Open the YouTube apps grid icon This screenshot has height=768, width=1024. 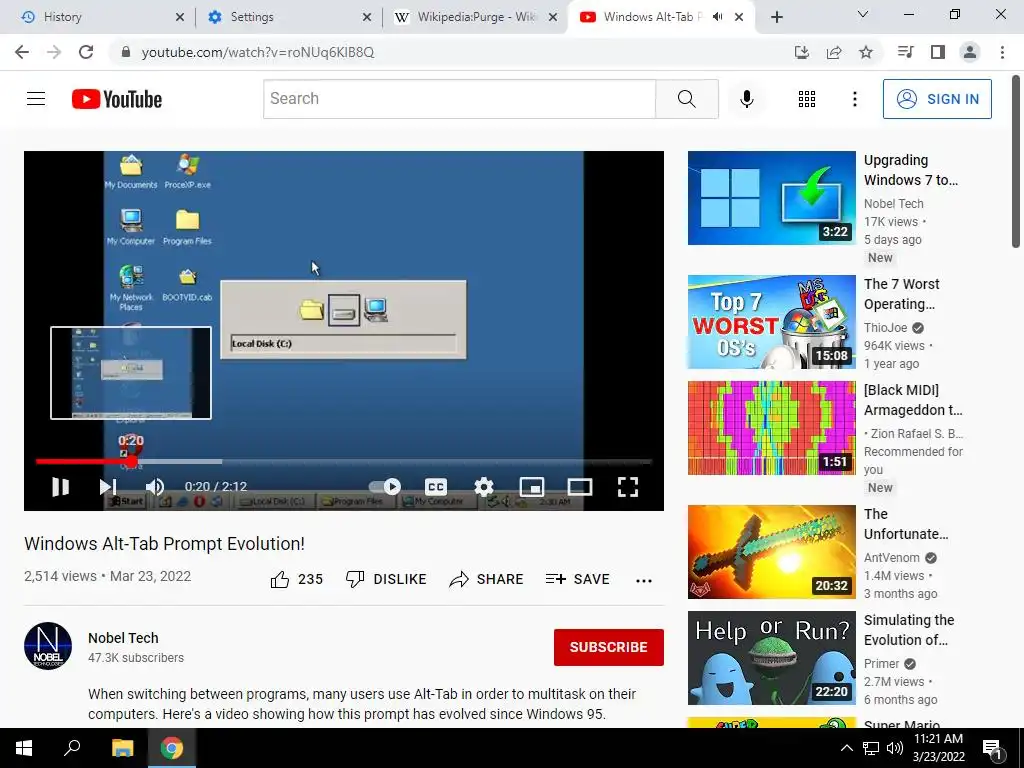click(x=807, y=99)
